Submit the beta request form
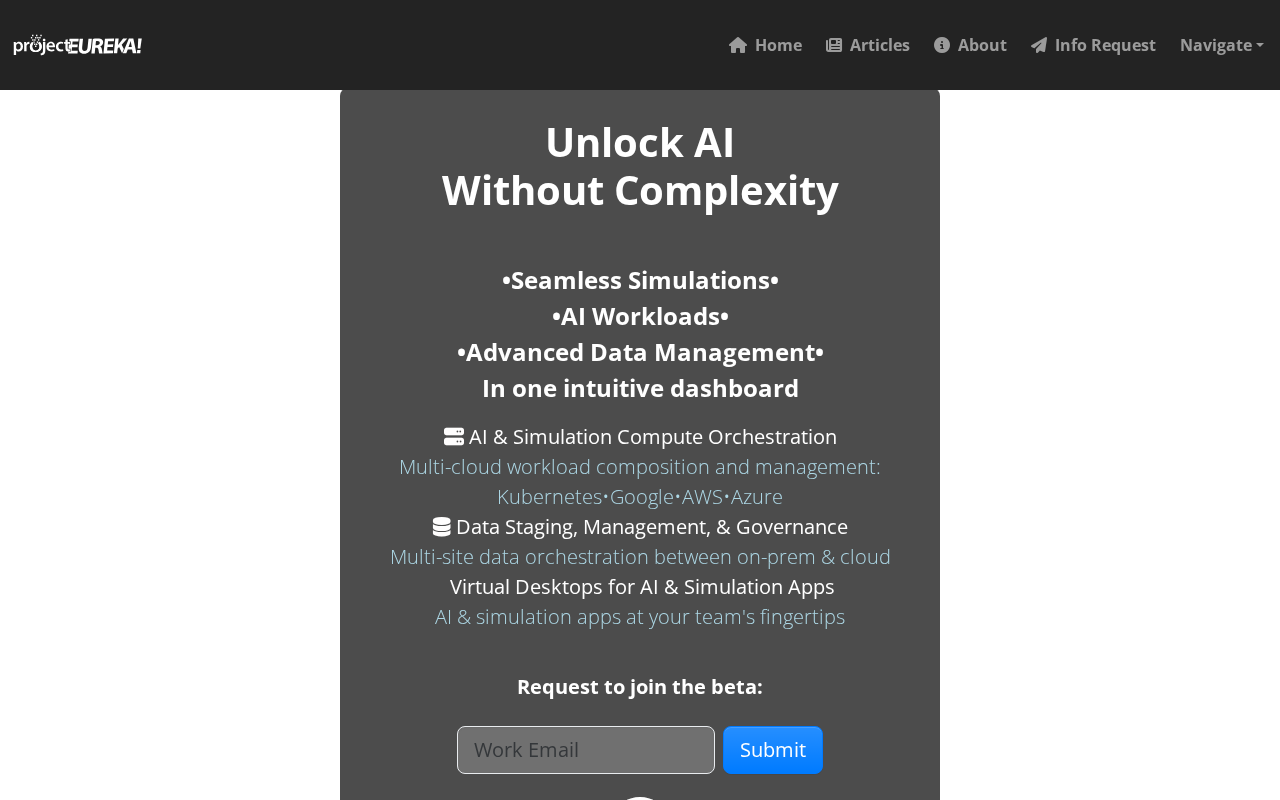The height and width of the screenshot is (800, 1280). [x=773, y=750]
